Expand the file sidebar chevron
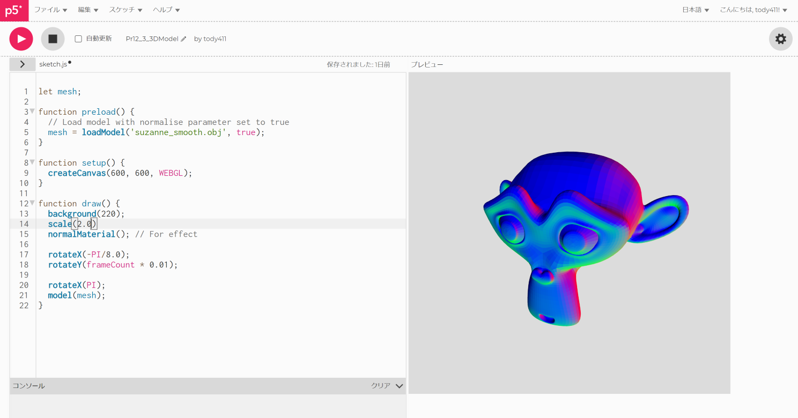 click(22, 64)
